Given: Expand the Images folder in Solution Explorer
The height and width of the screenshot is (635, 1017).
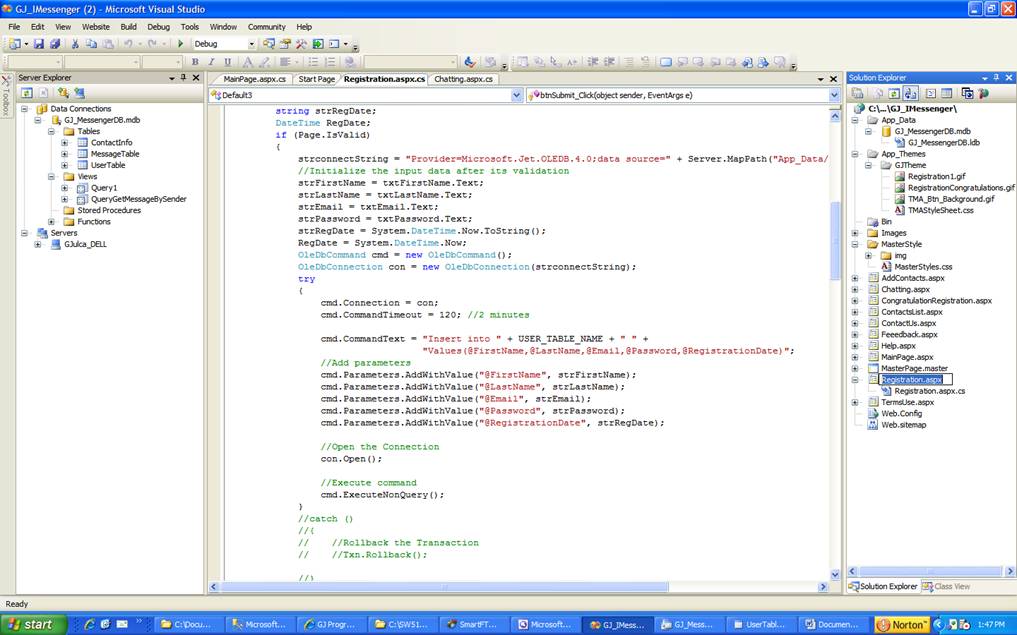Looking at the screenshot, I should (855, 233).
